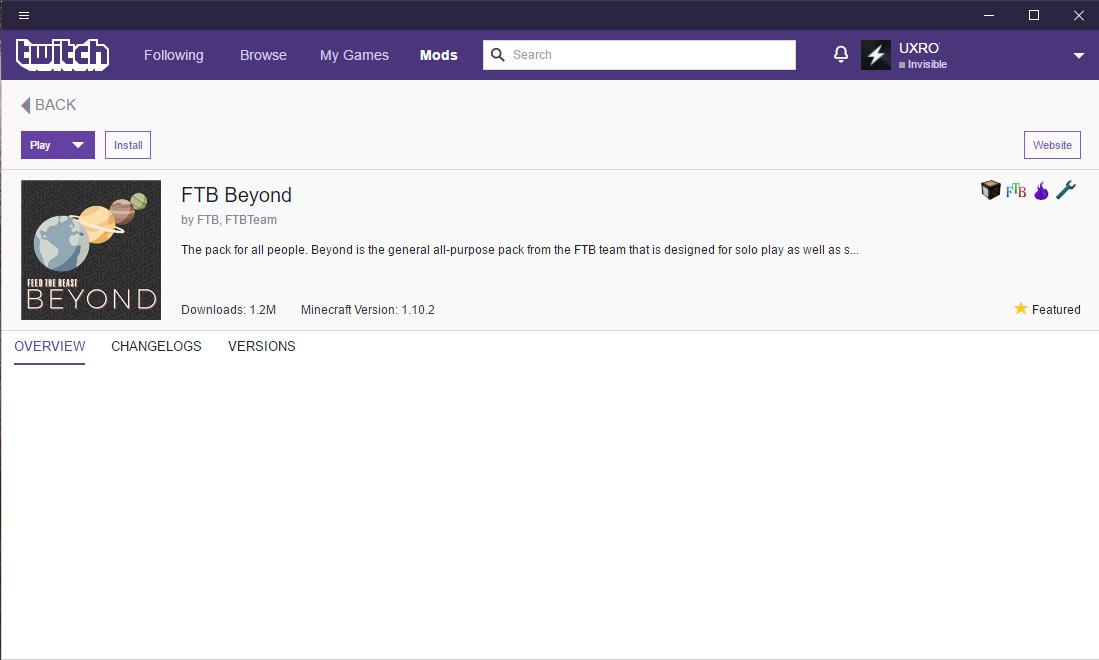Open the hamburger menu in title bar
The image size is (1099, 660).
click(x=24, y=15)
